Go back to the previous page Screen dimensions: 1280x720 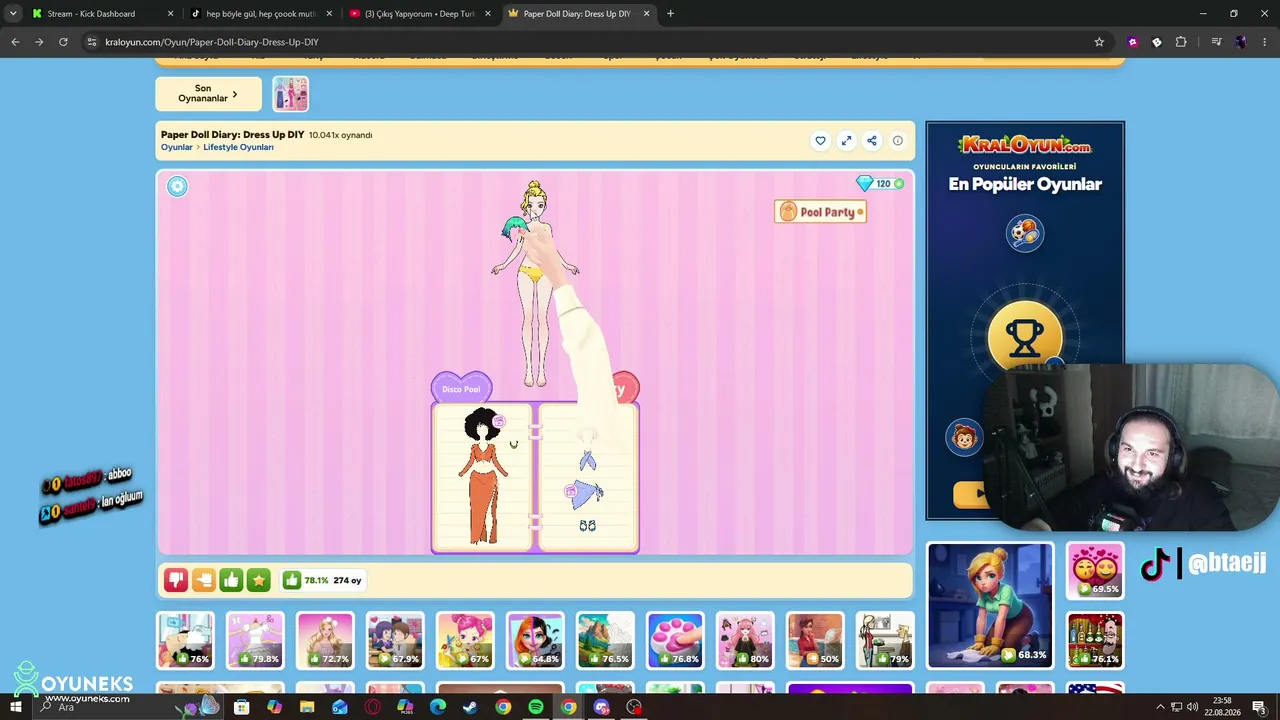coord(15,42)
